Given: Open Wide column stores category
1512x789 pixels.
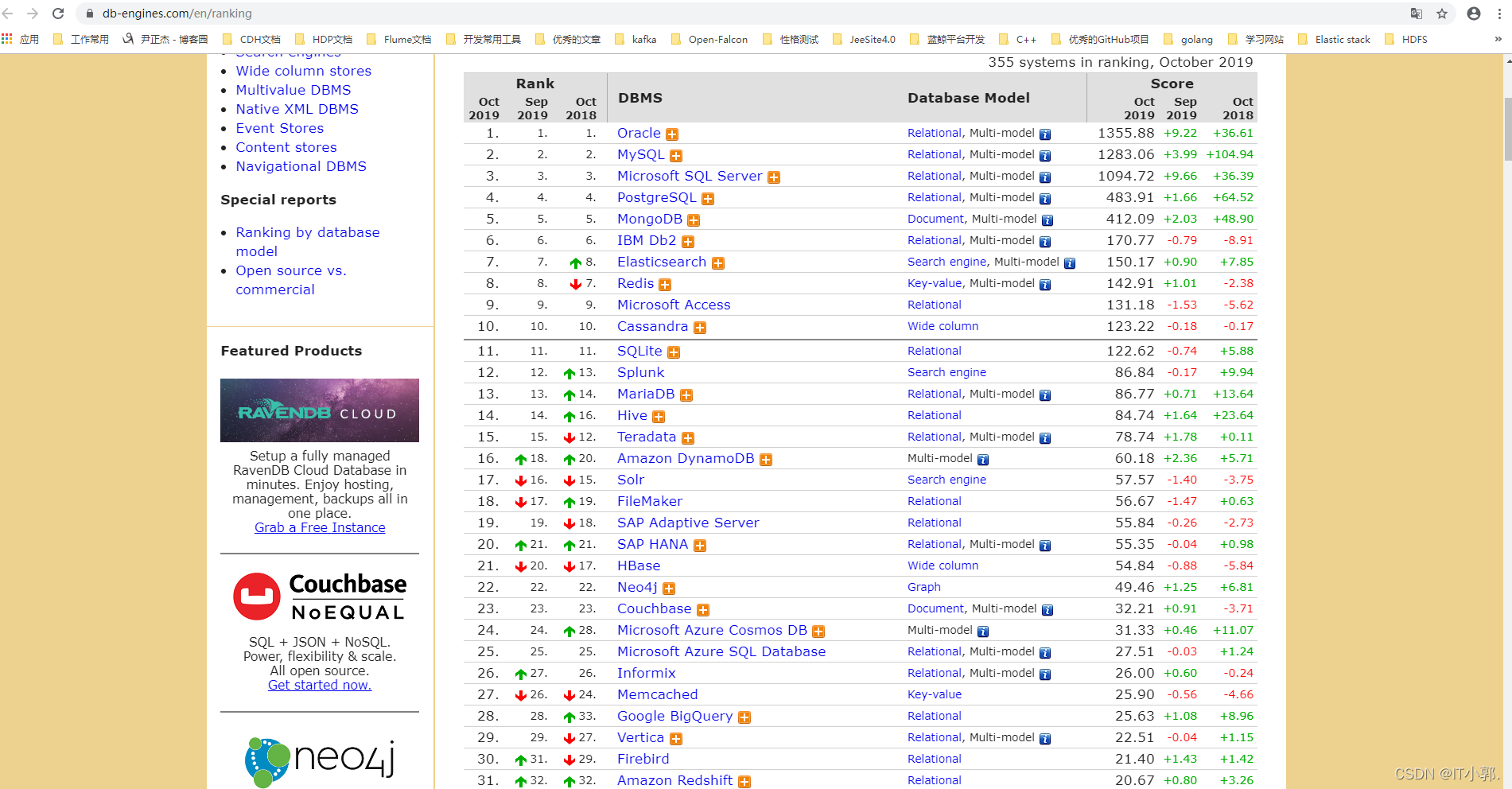Looking at the screenshot, I should [x=303, y=71].
